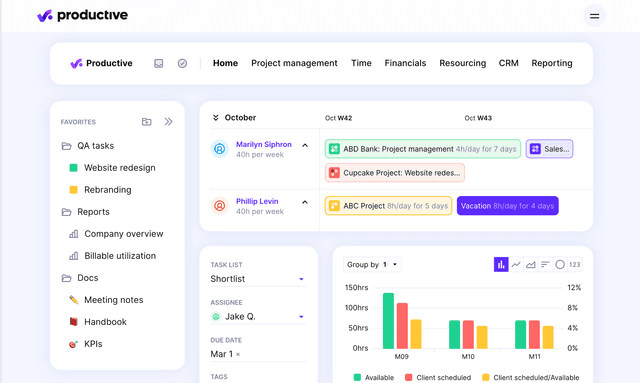Open the ABC Project booking
Viewport: 640px width, 383px height.
pyautogui.click(x=388, y=206)
